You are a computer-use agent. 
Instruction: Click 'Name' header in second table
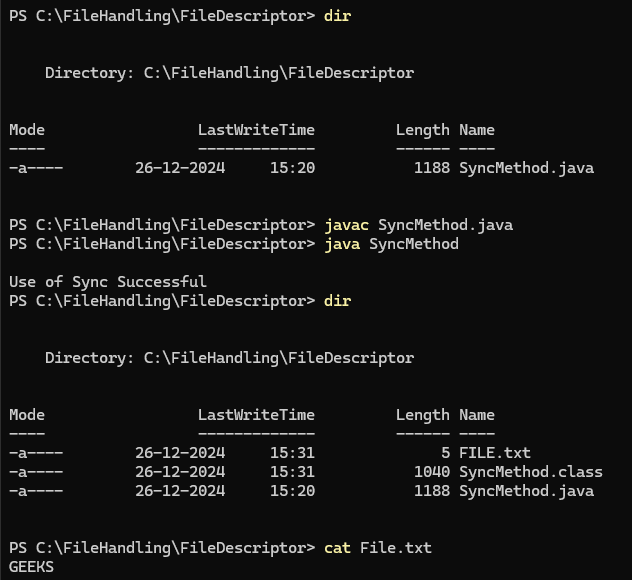477,415
